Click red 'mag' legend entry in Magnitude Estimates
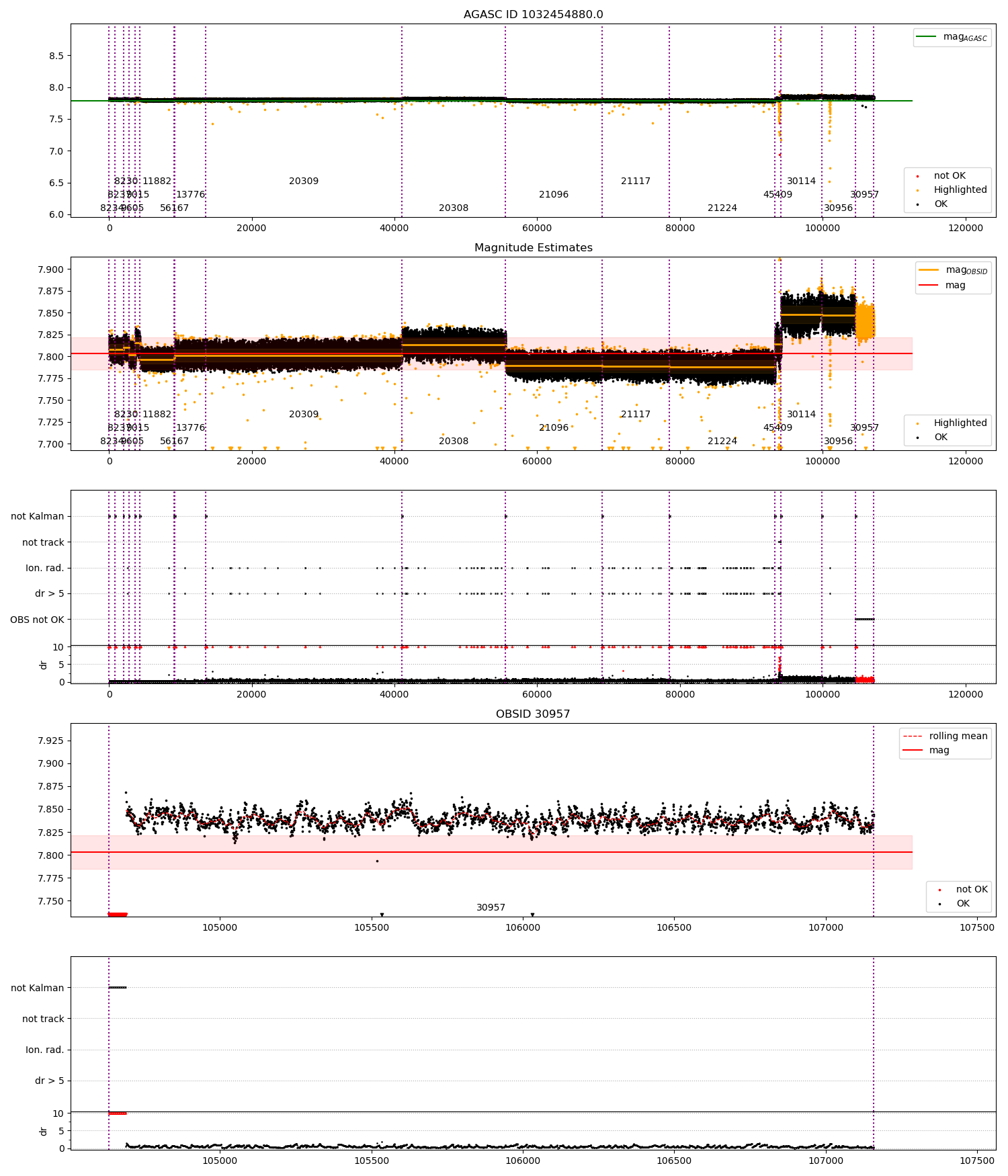1008x1176 pixels. coord(942,286)
